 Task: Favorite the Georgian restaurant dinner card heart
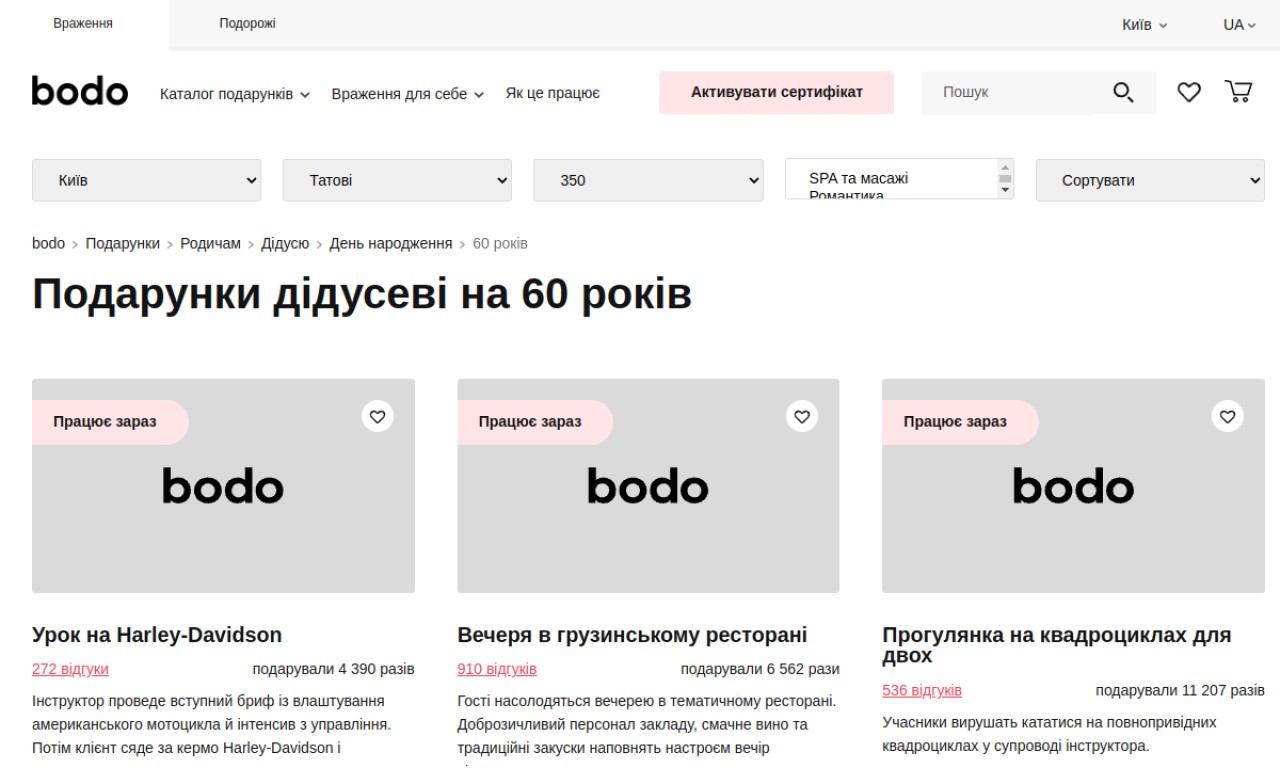tap(802, 416)
